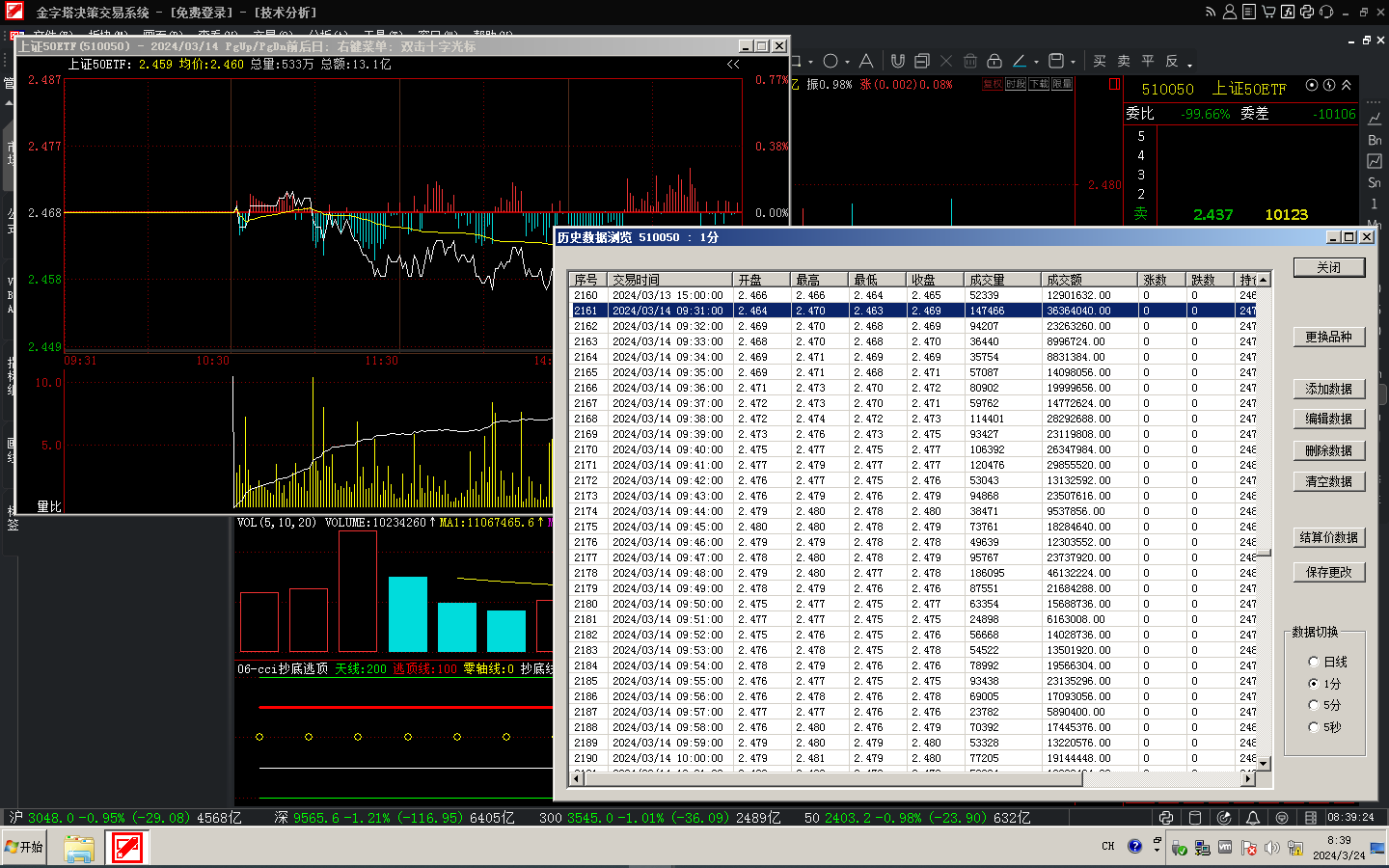Click the 买 (buy) toolbar item
The image size is (1389, 868).
pyautogui.click(x=1100, y=61)
